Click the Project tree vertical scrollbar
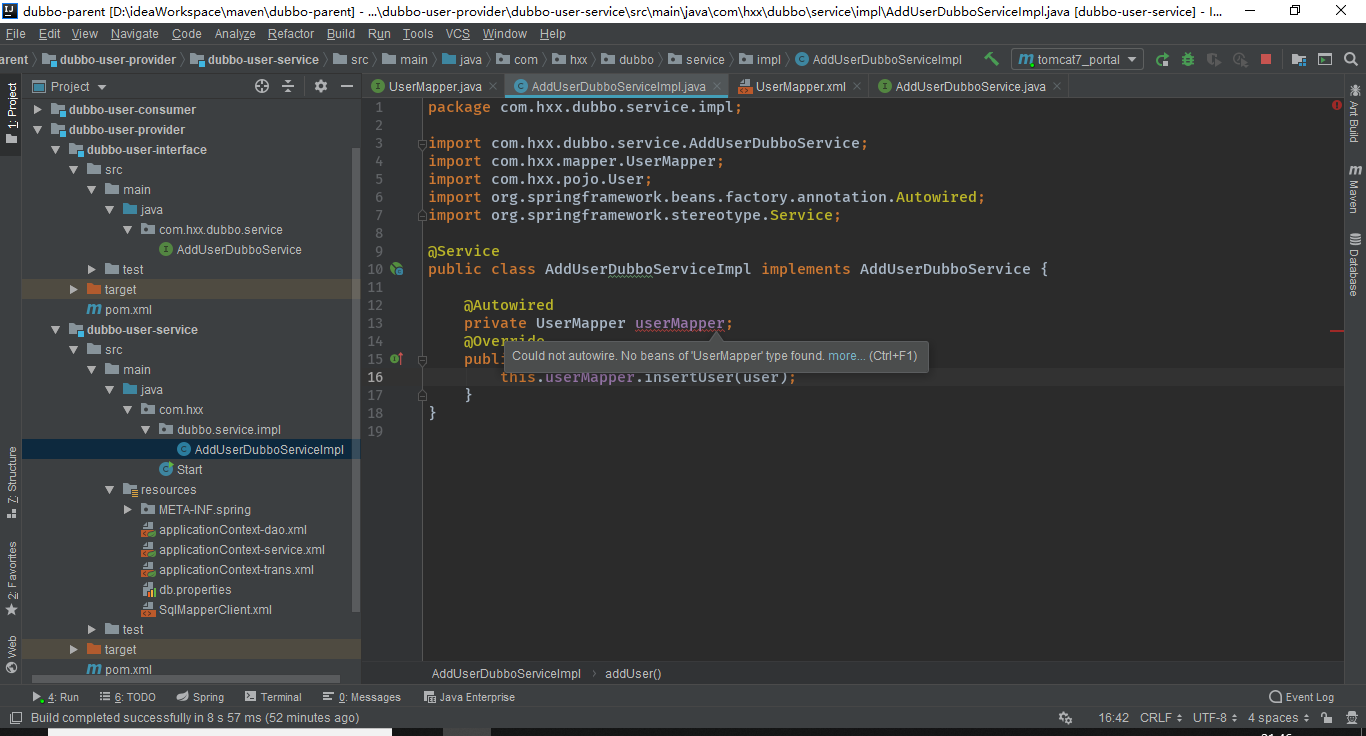The image size is (1366, 736). [356, 380]
